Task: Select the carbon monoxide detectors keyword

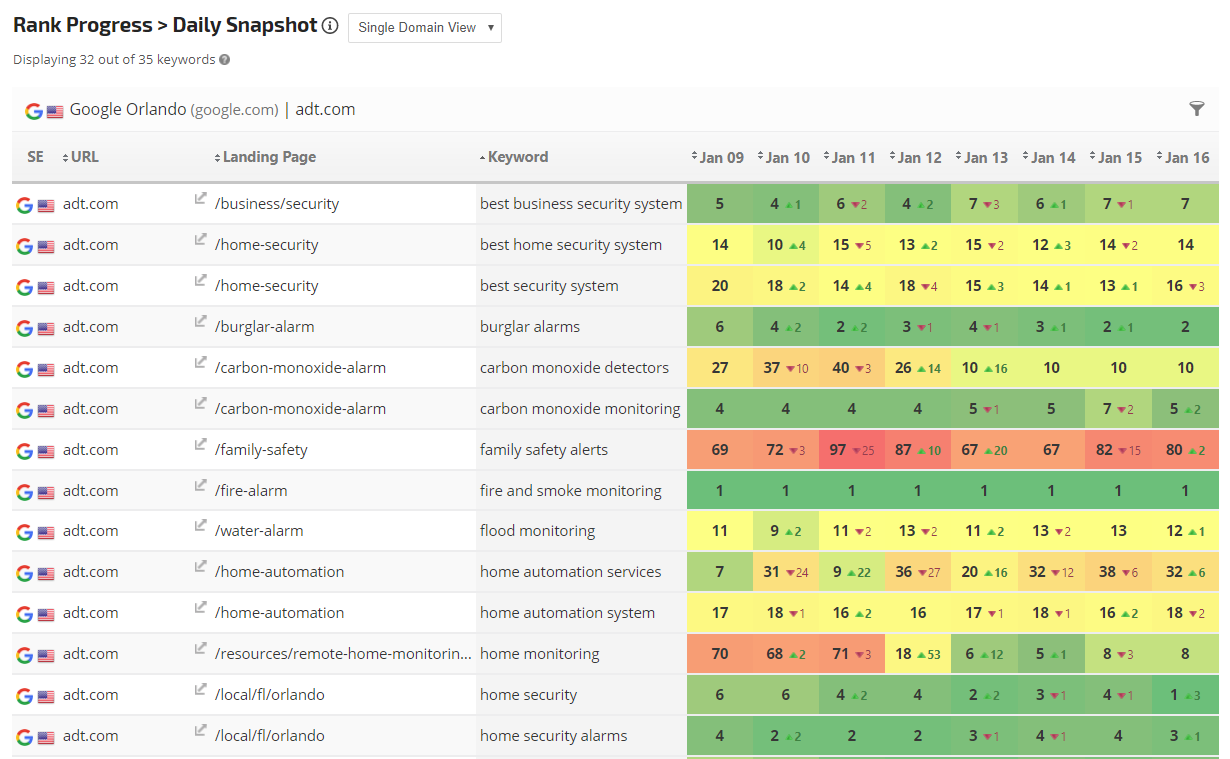Action: [x=574, y=368]
